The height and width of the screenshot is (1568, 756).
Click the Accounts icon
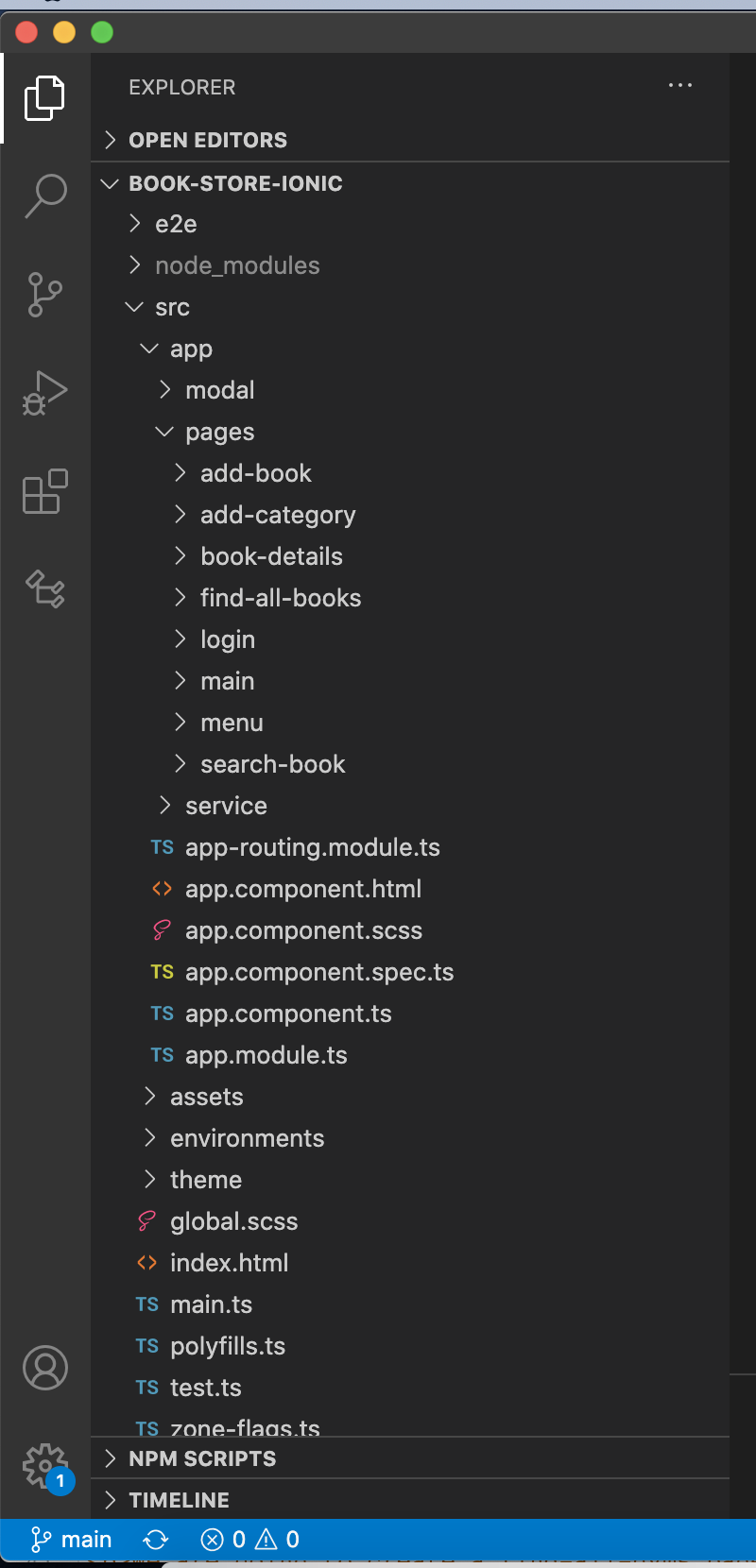coord(45,1368)
